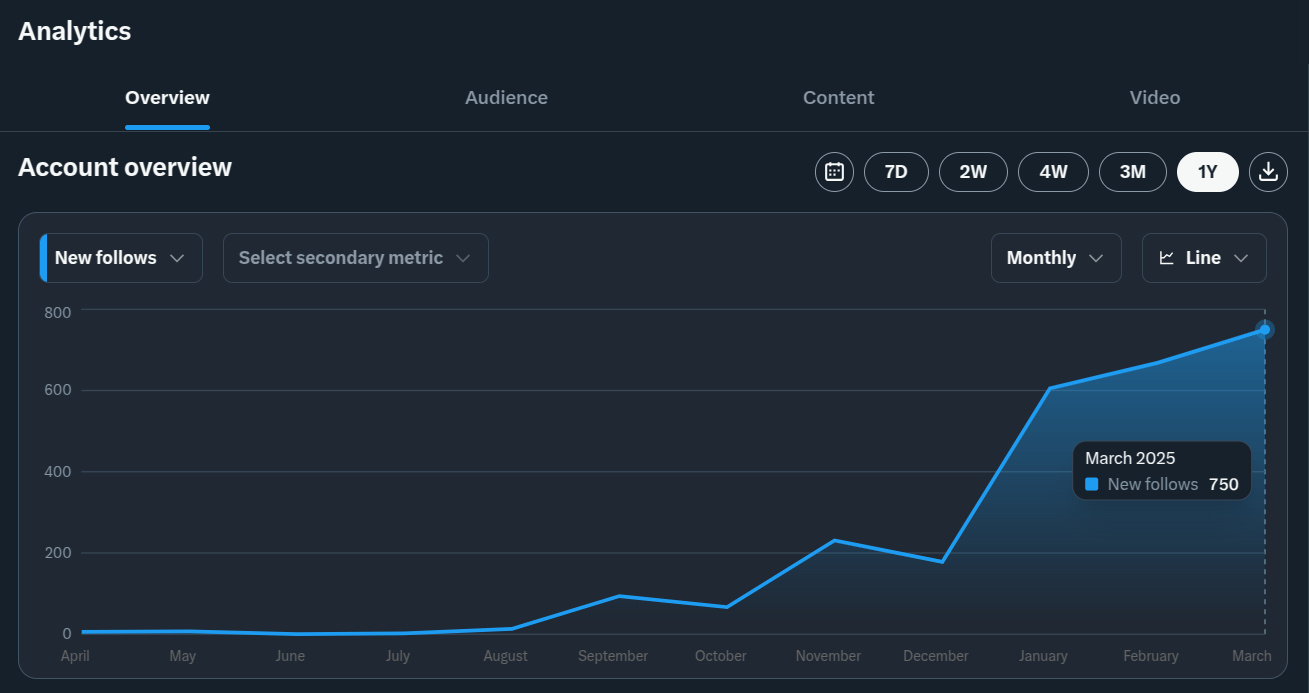Screen dimensions: 1309x693
Task: Switch to the Audience tab
Action: tap(506, 98)
